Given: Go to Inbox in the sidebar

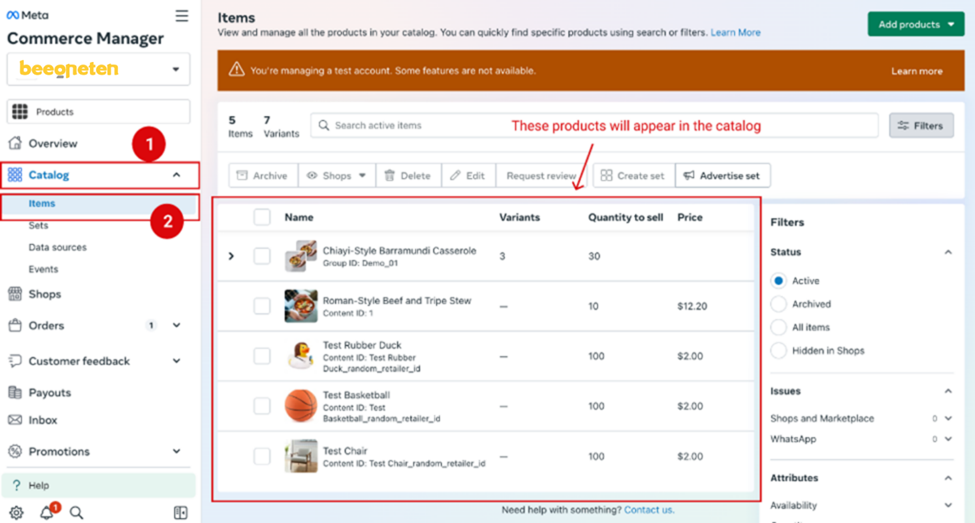Looking at the screenshot, I should [42, 420].
